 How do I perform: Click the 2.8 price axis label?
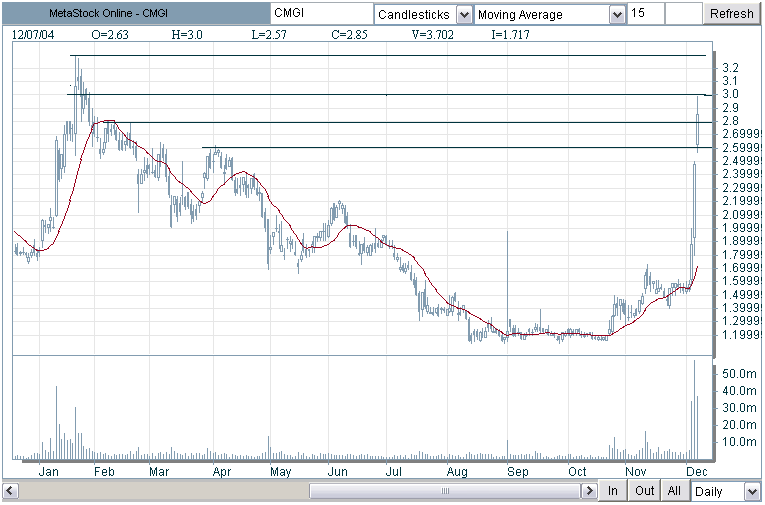pyautogui.click(x=730, y=121)
